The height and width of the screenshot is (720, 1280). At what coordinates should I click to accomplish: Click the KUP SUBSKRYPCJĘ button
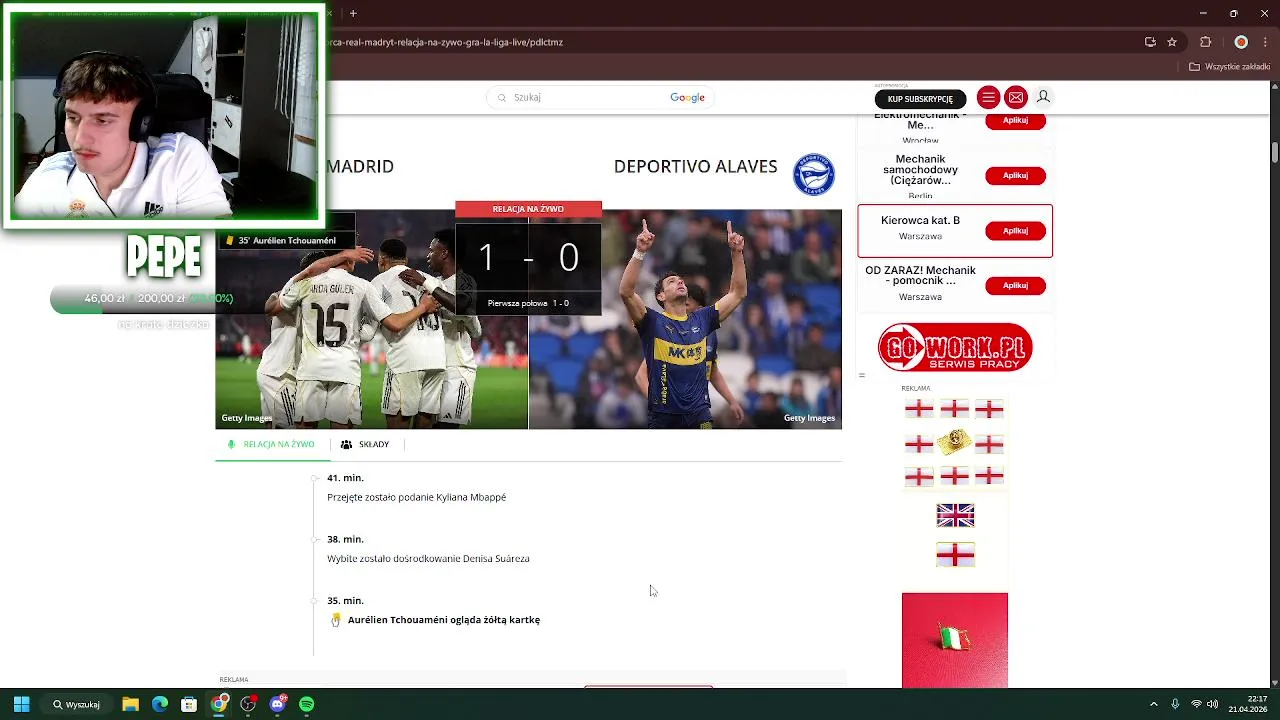[x=920, y=98]
